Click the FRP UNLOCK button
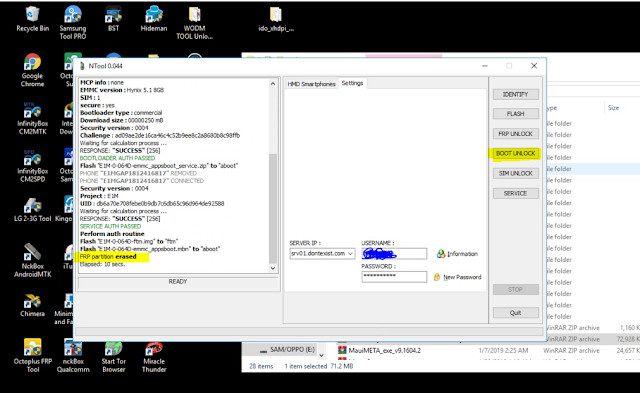 (516, 134)
